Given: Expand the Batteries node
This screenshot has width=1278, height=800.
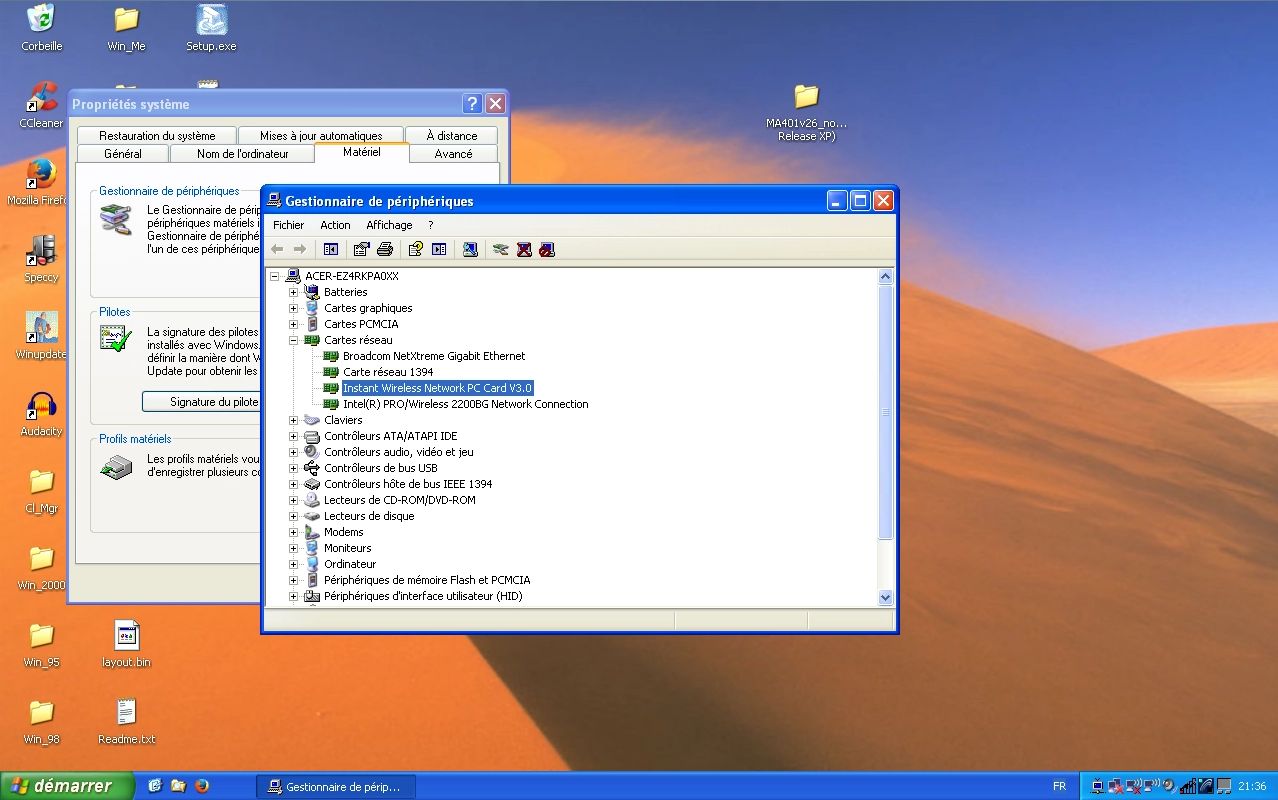Looking at the screenshot, I should click(294, 292).
